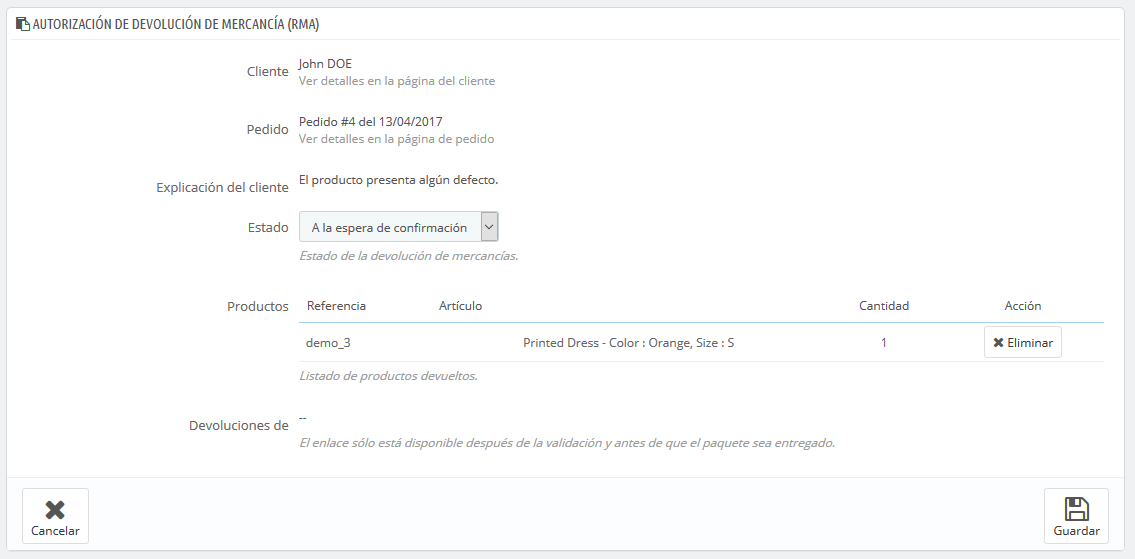Image resolution: width=1135 pixels, height=559 pixels.
Task: Open 'Ver detalles en la página del cliente'
Action: point(397,81)
